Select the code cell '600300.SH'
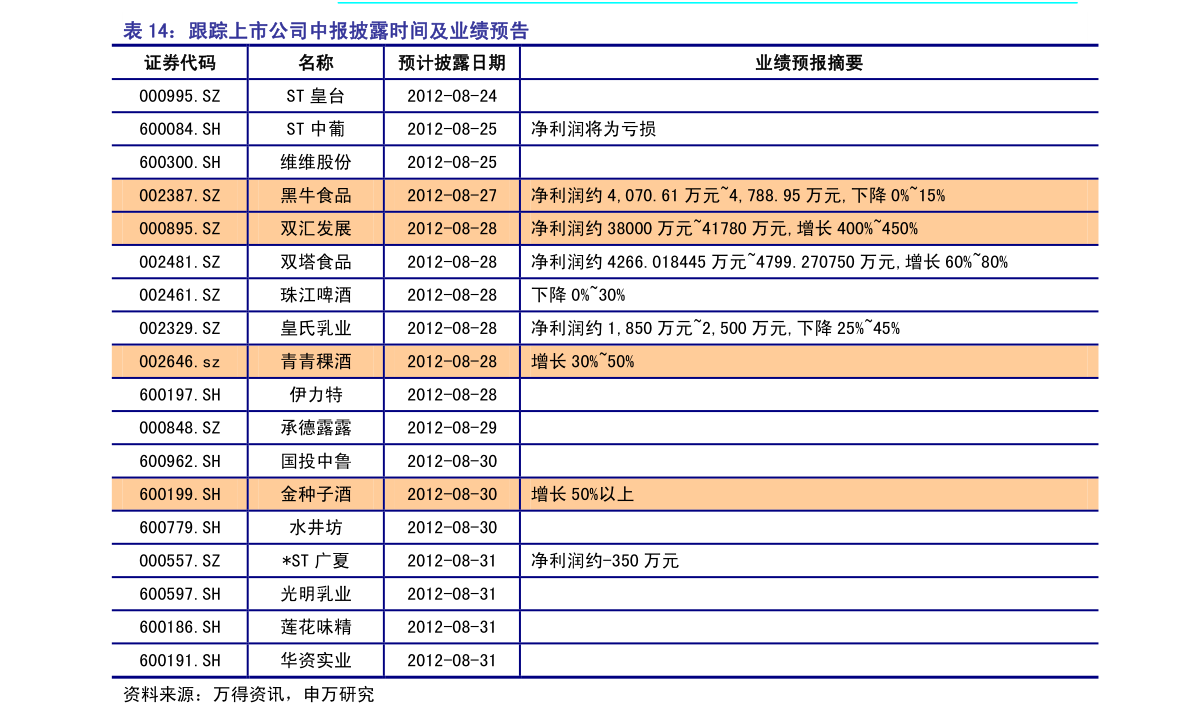1191x723 pixels. (180, 163)
